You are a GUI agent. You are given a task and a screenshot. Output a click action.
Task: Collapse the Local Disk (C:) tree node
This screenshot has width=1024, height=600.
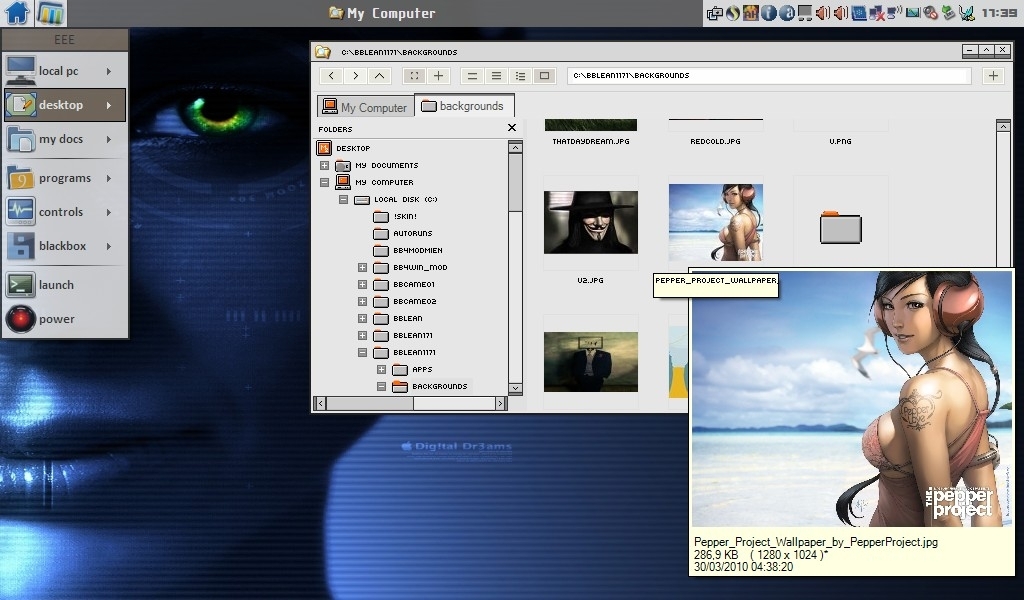pyautogui.click(x=344, y=199)
